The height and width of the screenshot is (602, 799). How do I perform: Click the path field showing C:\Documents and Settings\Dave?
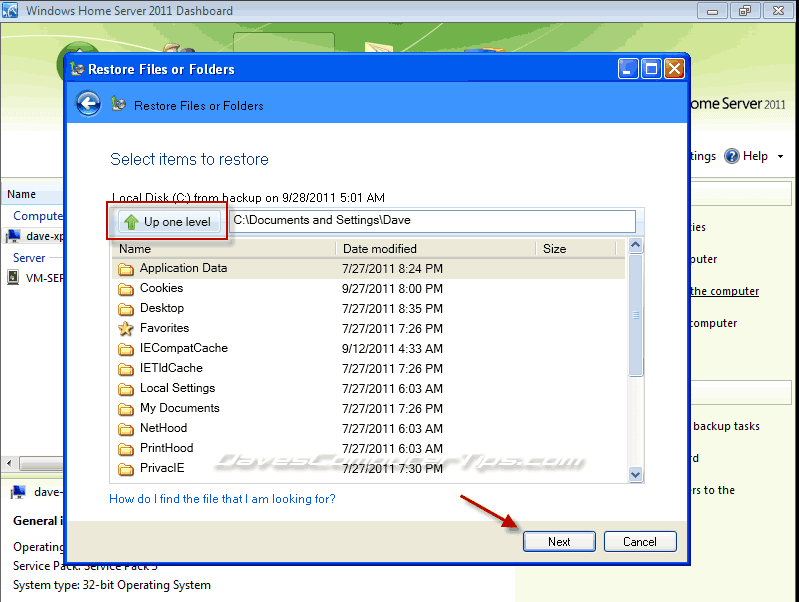[432, 220]
